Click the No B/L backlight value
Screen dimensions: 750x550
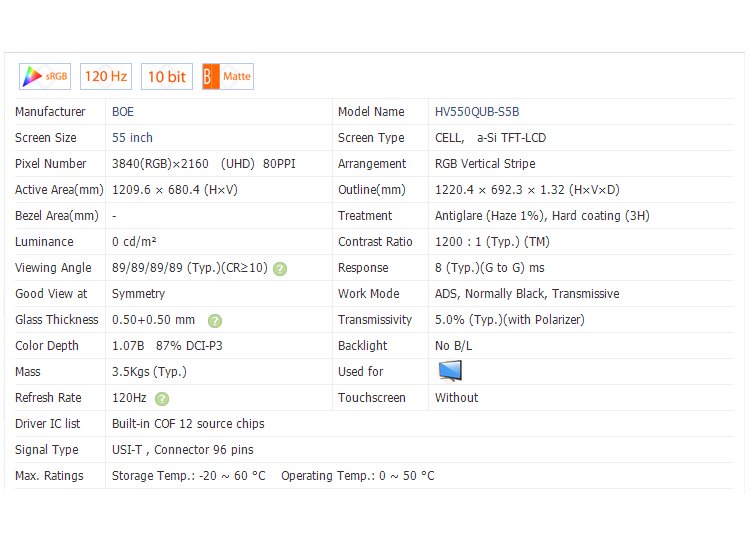452,346
